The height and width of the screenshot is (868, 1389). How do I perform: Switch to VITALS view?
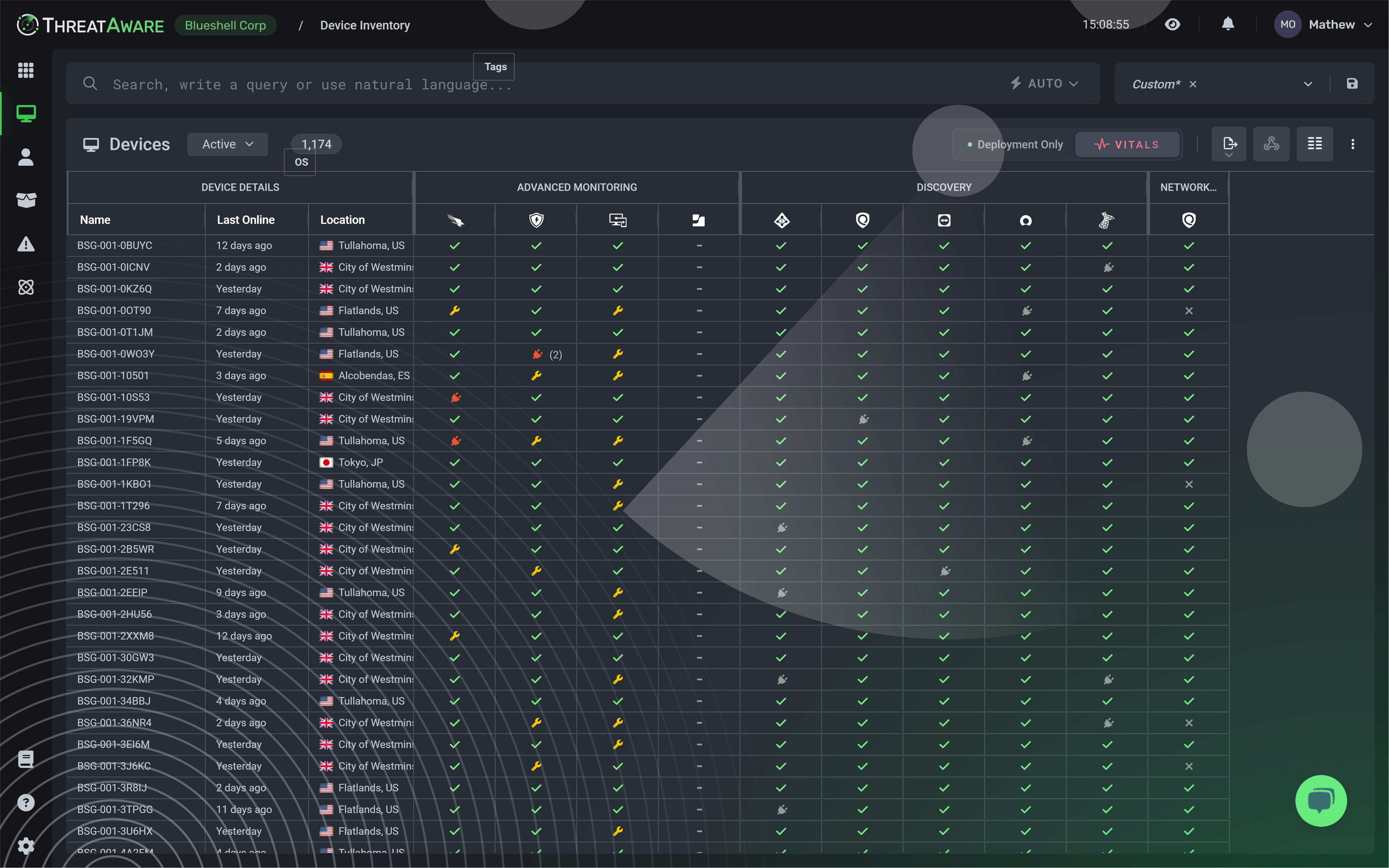(1127, 145)
